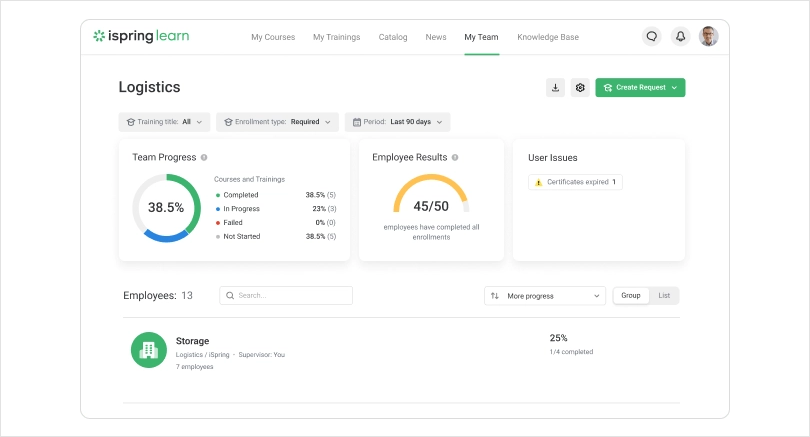Click the Logistics page heading
The height and width of the screenshot is (437, 810).
[x=149, y=87]
